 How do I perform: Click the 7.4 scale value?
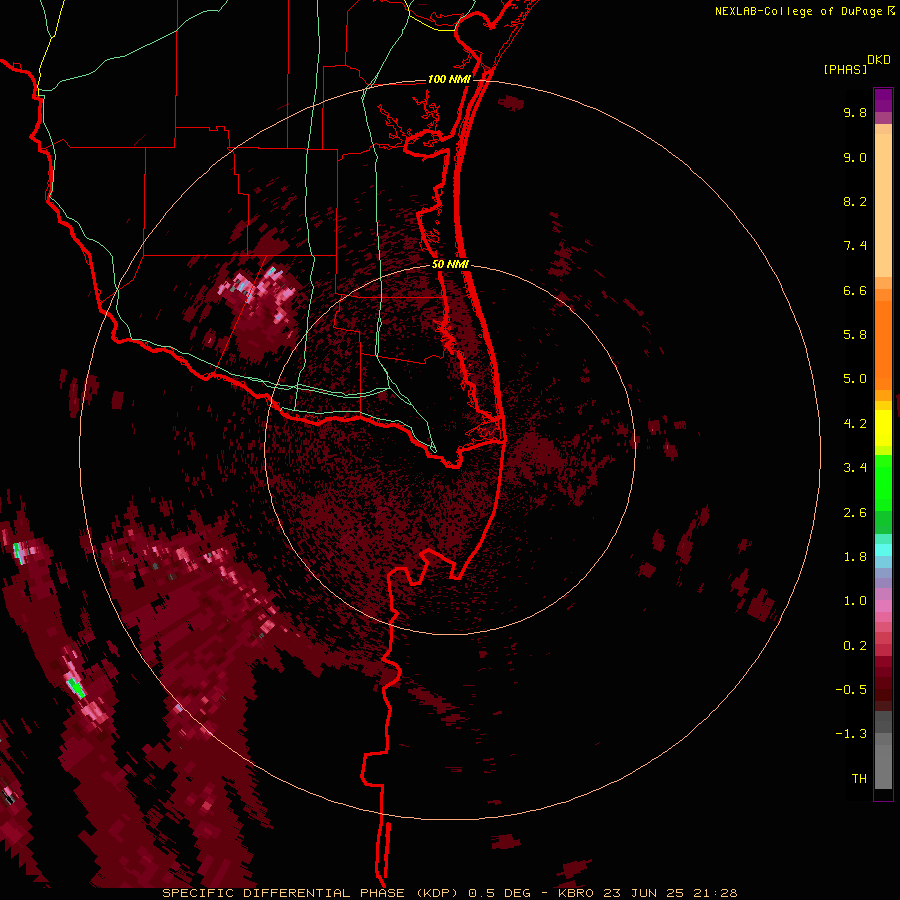point(855,246)
